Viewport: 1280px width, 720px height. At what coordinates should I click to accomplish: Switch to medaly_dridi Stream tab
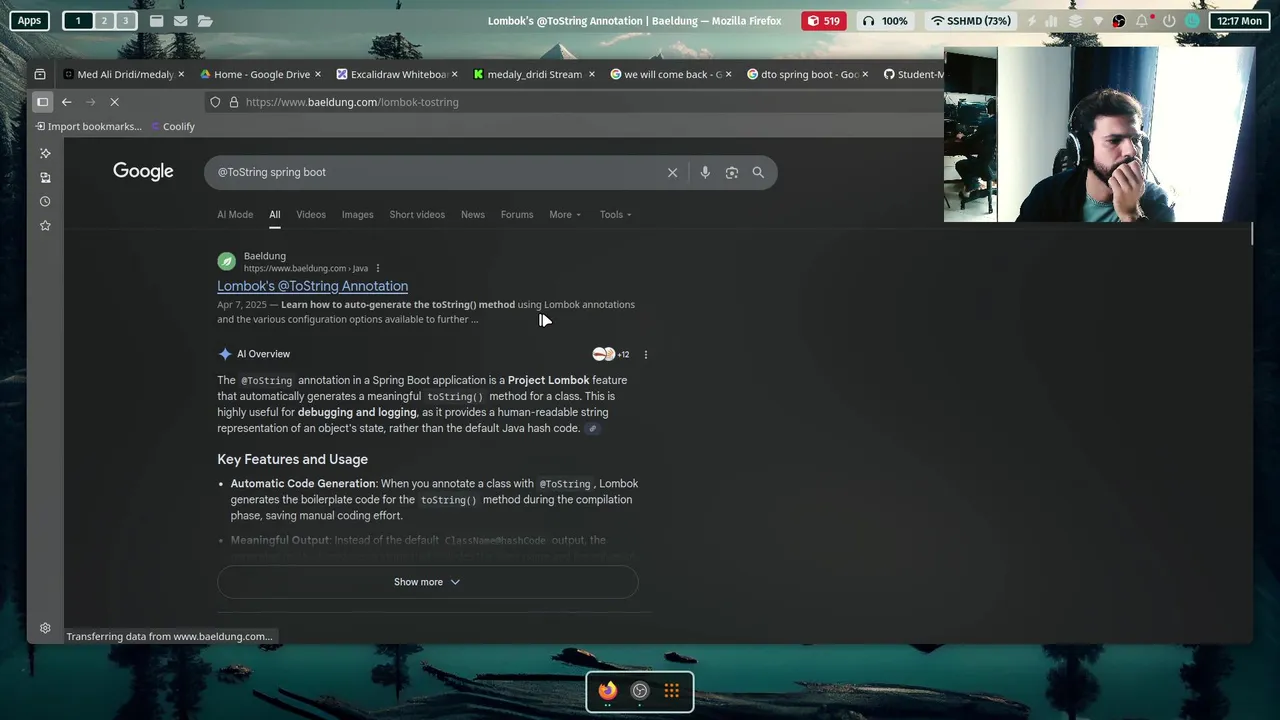point(528,74)
